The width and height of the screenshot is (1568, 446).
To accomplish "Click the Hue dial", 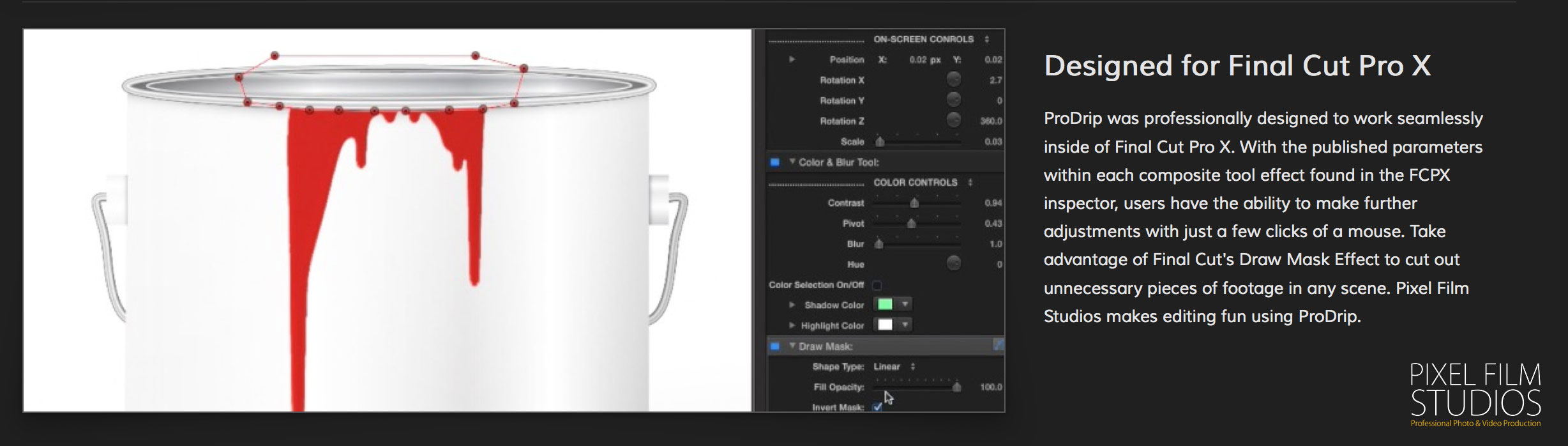I will coord(953,263).
